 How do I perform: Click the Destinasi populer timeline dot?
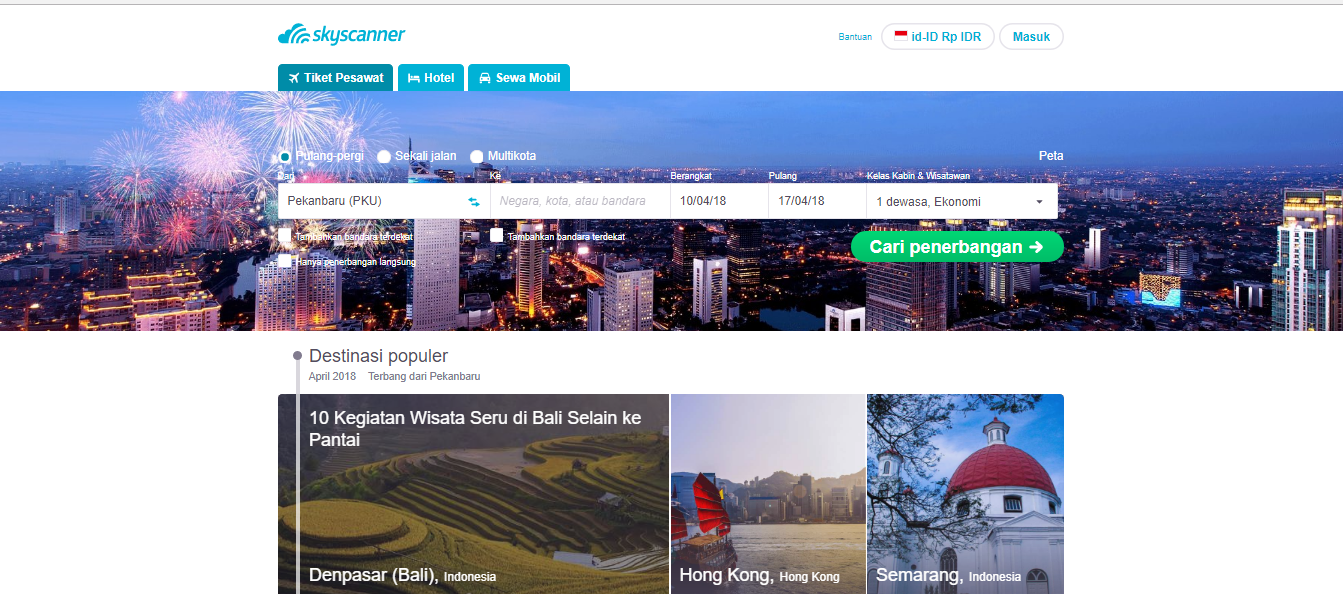click(297, 356)
